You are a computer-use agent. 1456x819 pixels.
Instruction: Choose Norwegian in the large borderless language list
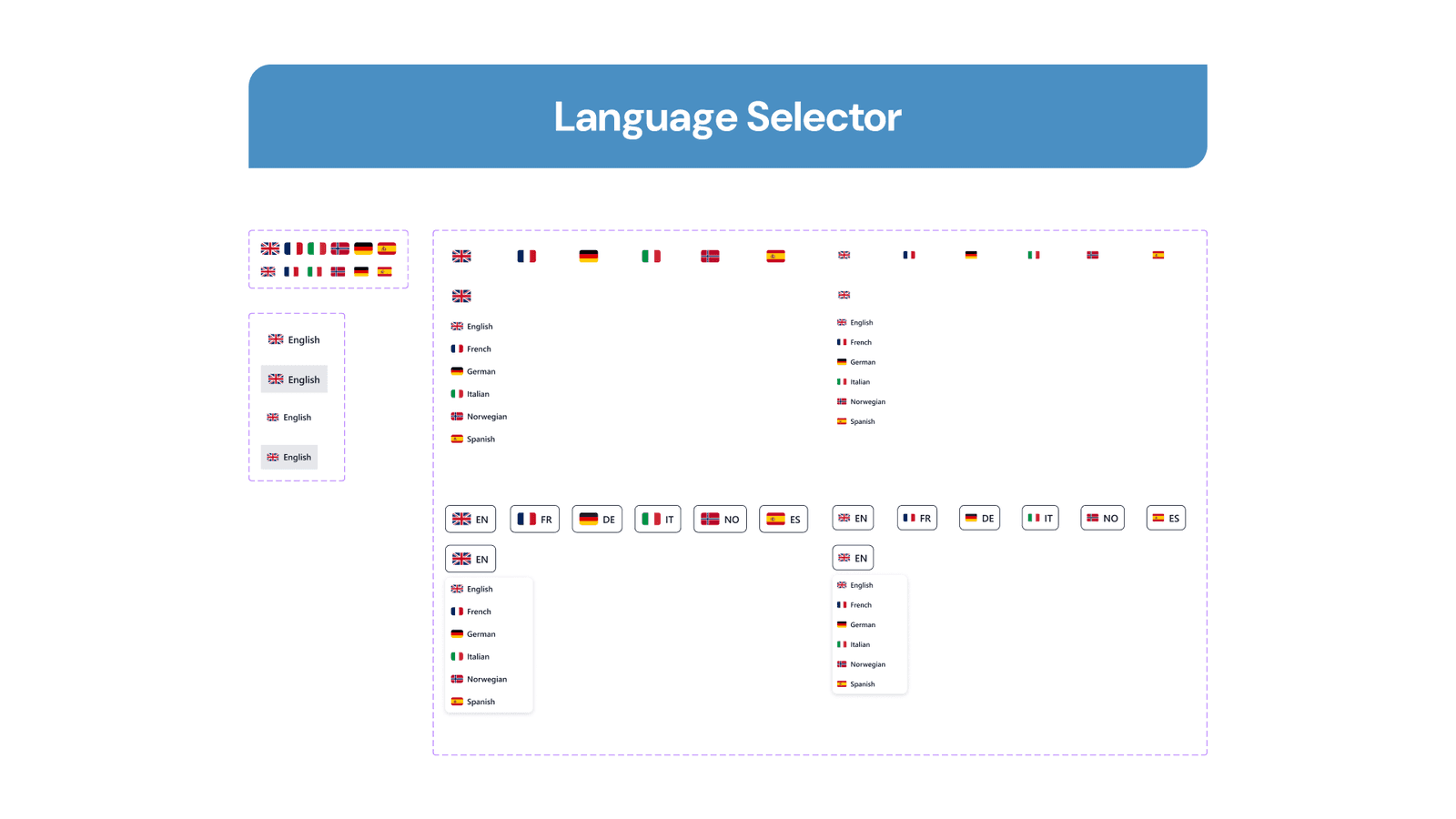479,417
